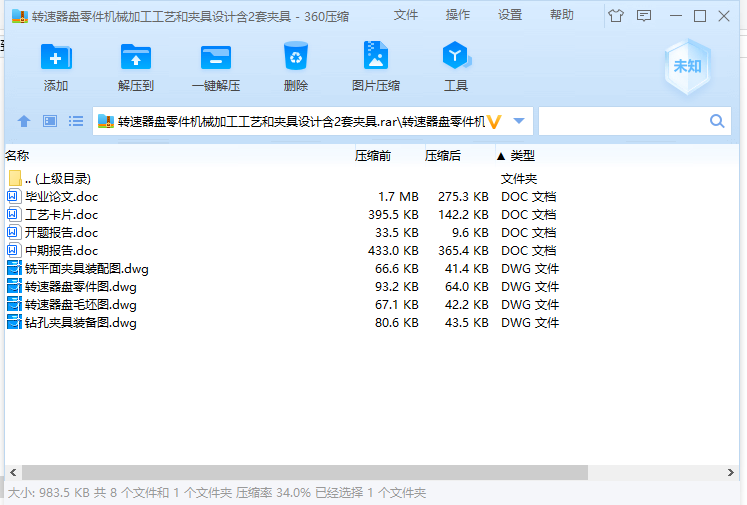The width and height of the screenshot is (747, 505).
Task: Click the status bar summary text
Action: (x=217, y=493)
